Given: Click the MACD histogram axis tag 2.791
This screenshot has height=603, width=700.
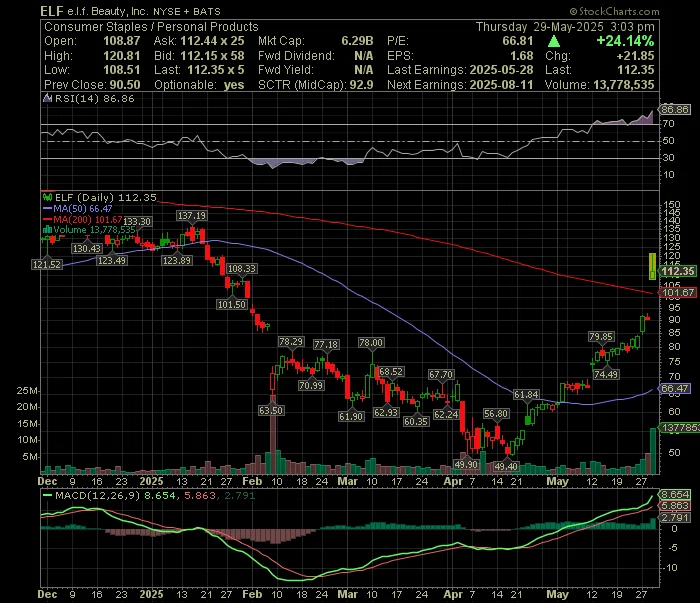Looking at the screenshot, I should tap(675, 518).
